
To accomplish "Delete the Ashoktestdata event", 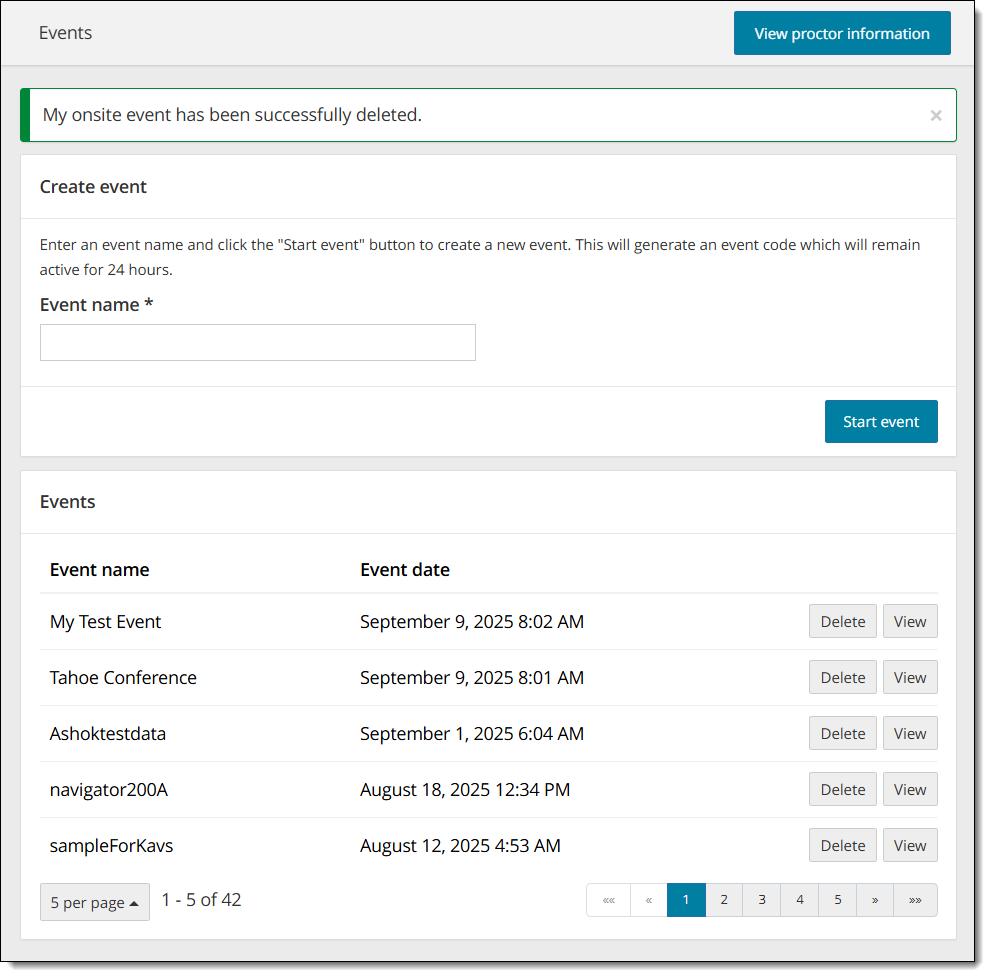I will (842, 734).
